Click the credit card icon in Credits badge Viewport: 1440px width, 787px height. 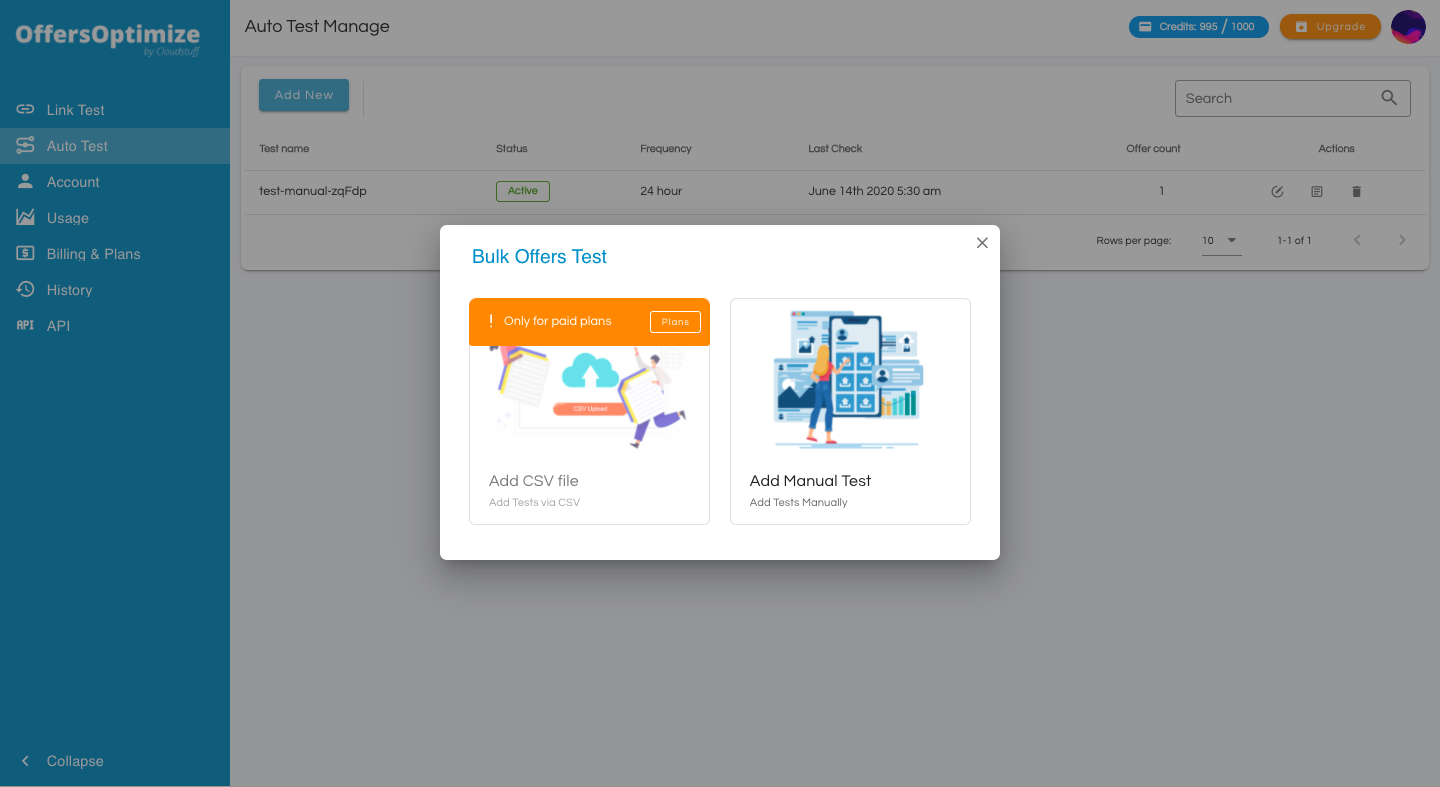pos(1146,27)
